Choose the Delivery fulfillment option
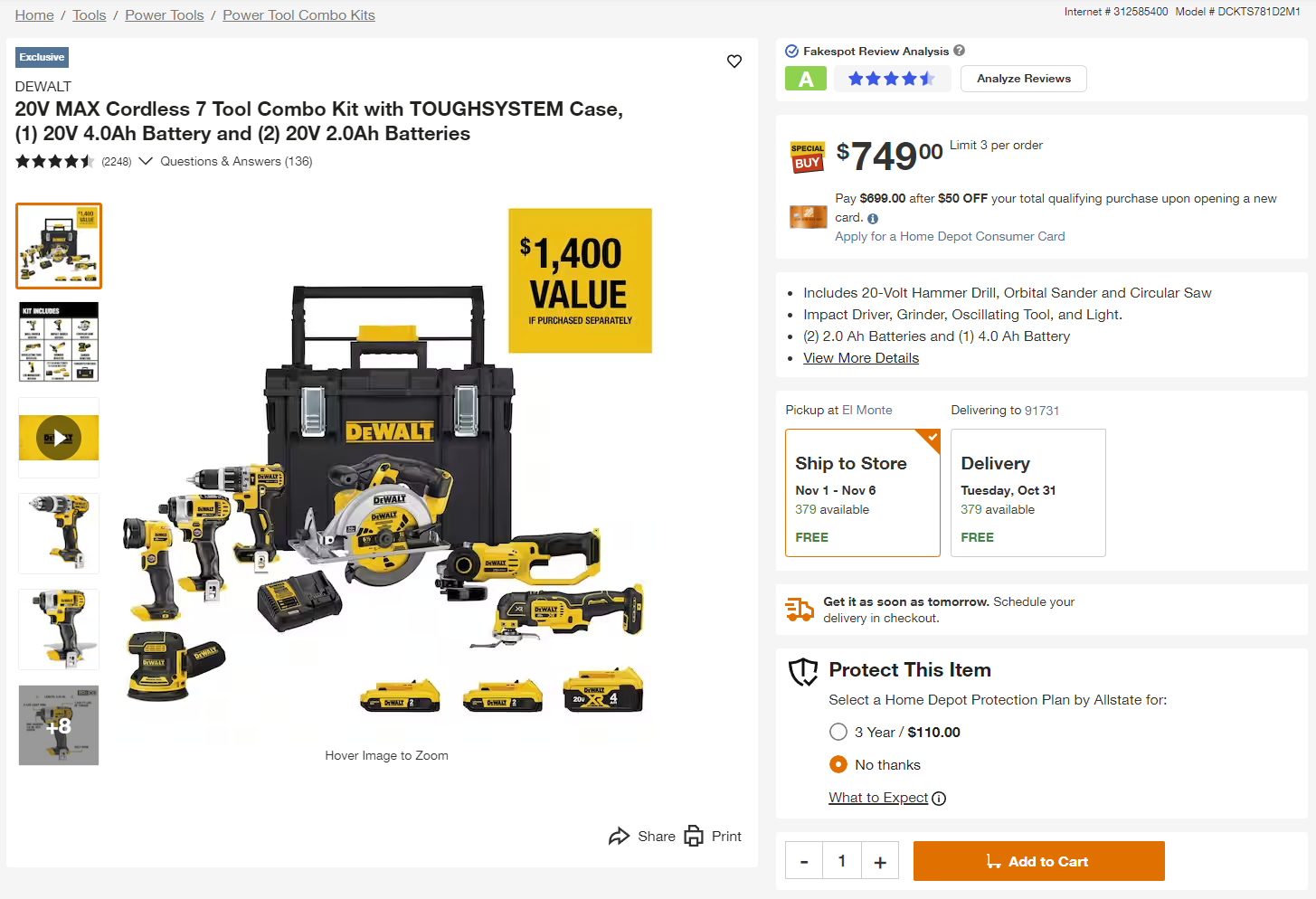 point(1028,493)
